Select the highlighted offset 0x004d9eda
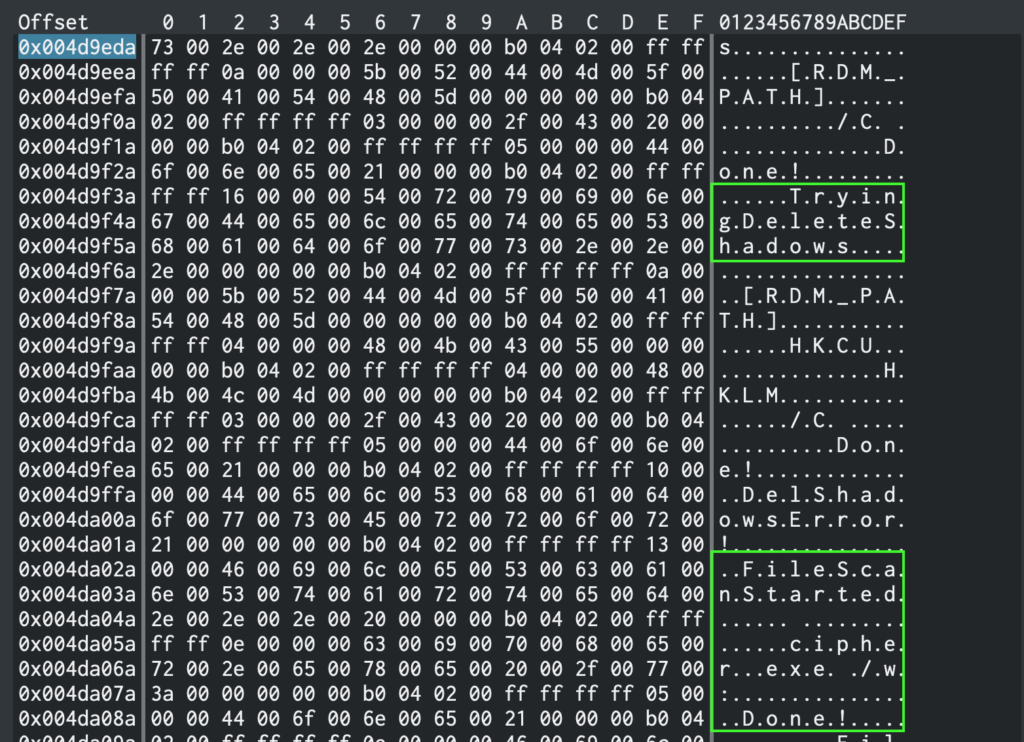The width and height of the screenshot is (1024, 742). (77, 47)
